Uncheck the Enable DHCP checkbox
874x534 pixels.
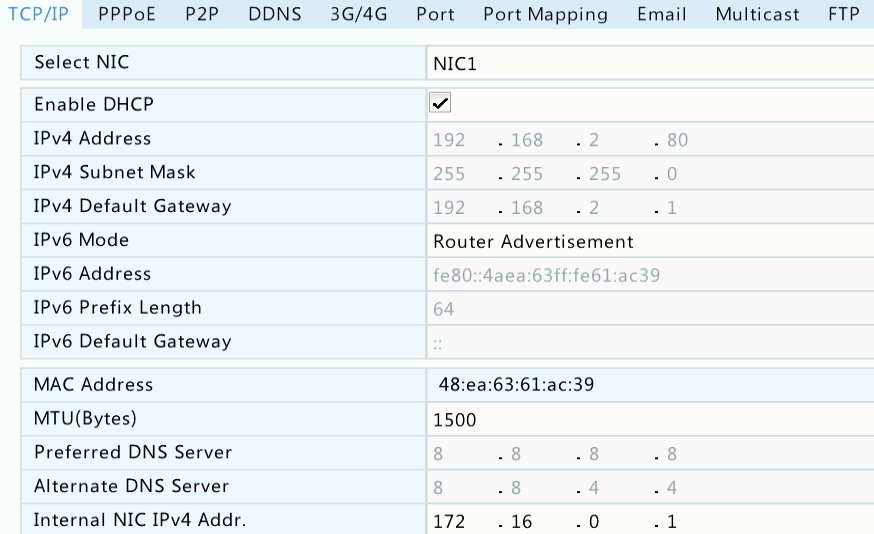coord(439,103)
